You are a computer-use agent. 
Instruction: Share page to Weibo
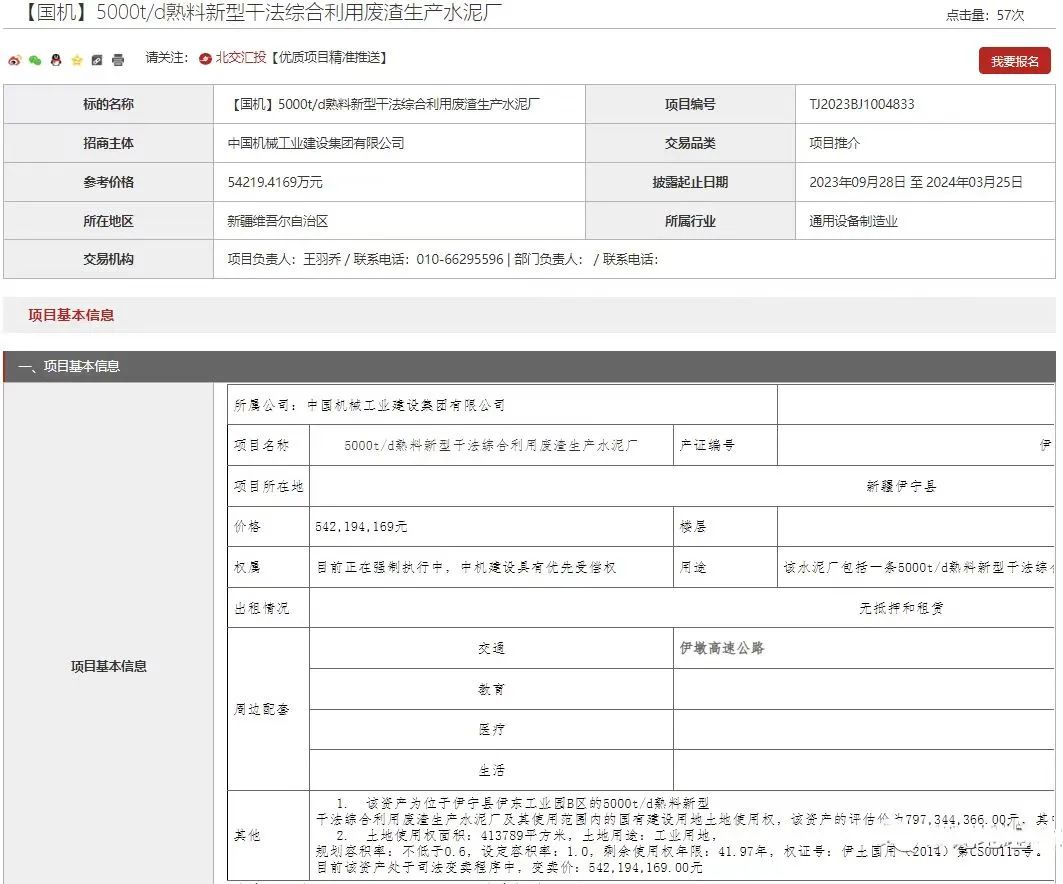14,60
